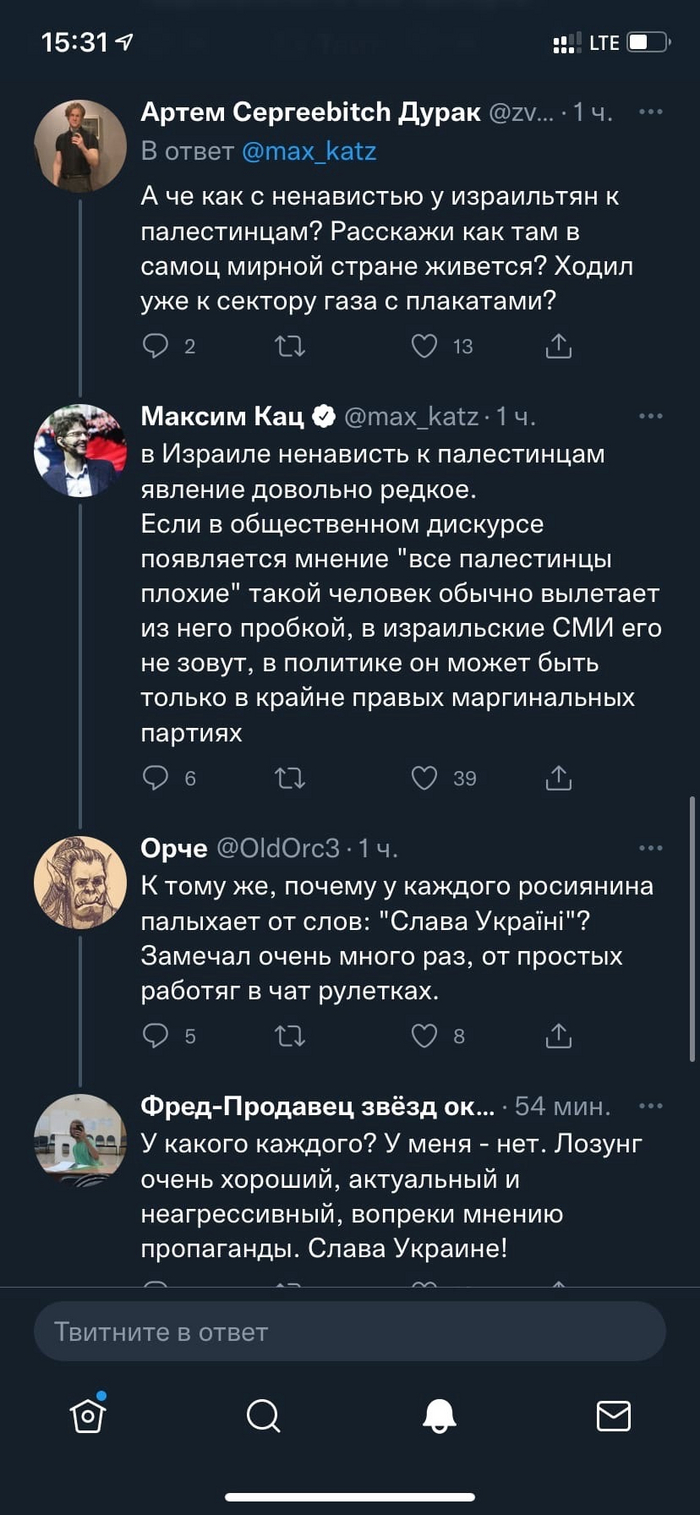The width and height of the screenshot is (700, 1515).
Task: Open more options on Артем's tweet
Action: pyautogui.click(x=651, y=112)
